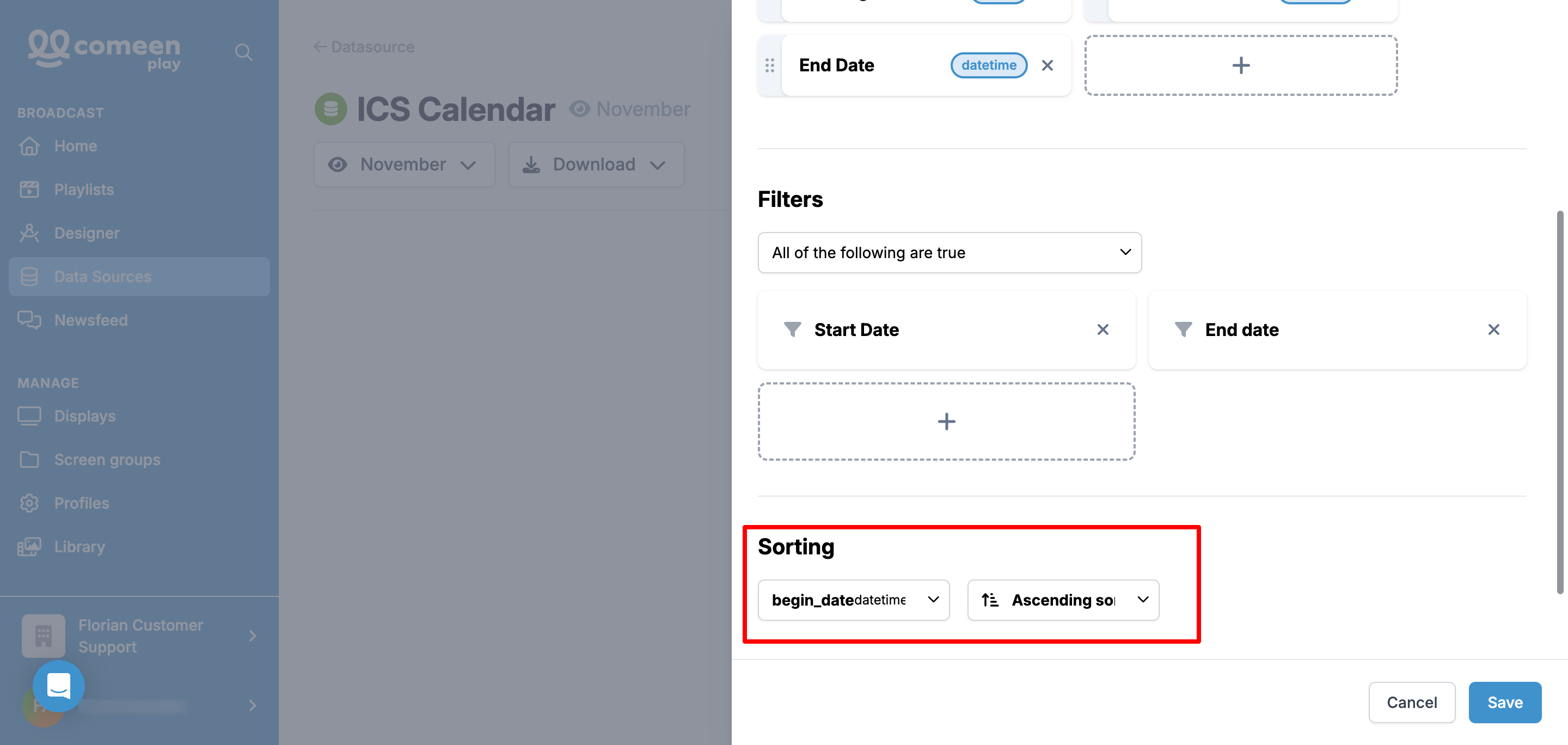Remove the End Date column with X
The image size is (1568, 745).
[x=1047, y=65]
